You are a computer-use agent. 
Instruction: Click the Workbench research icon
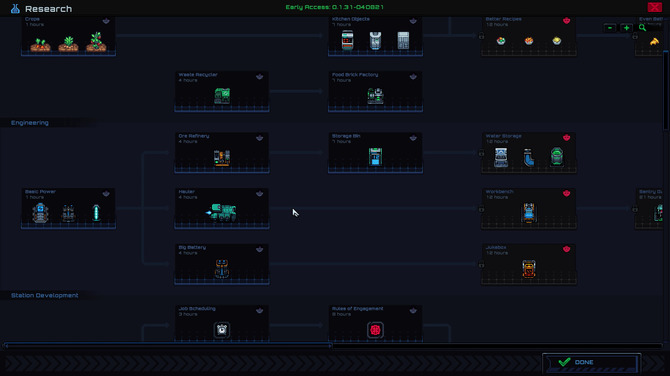pos(529,213)
